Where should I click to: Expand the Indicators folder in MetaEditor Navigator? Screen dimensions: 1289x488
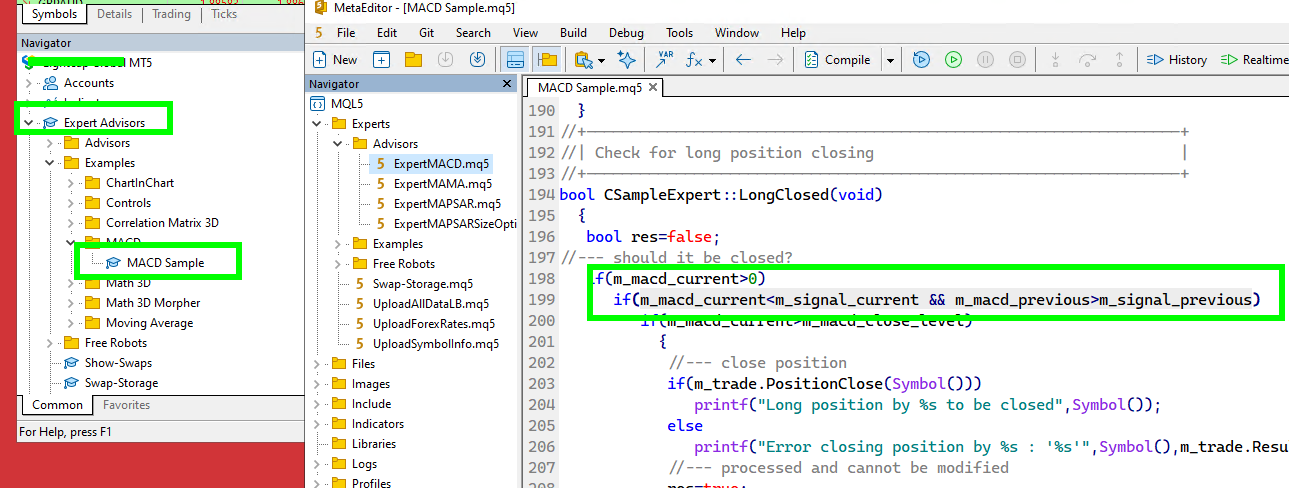(317, 424)
